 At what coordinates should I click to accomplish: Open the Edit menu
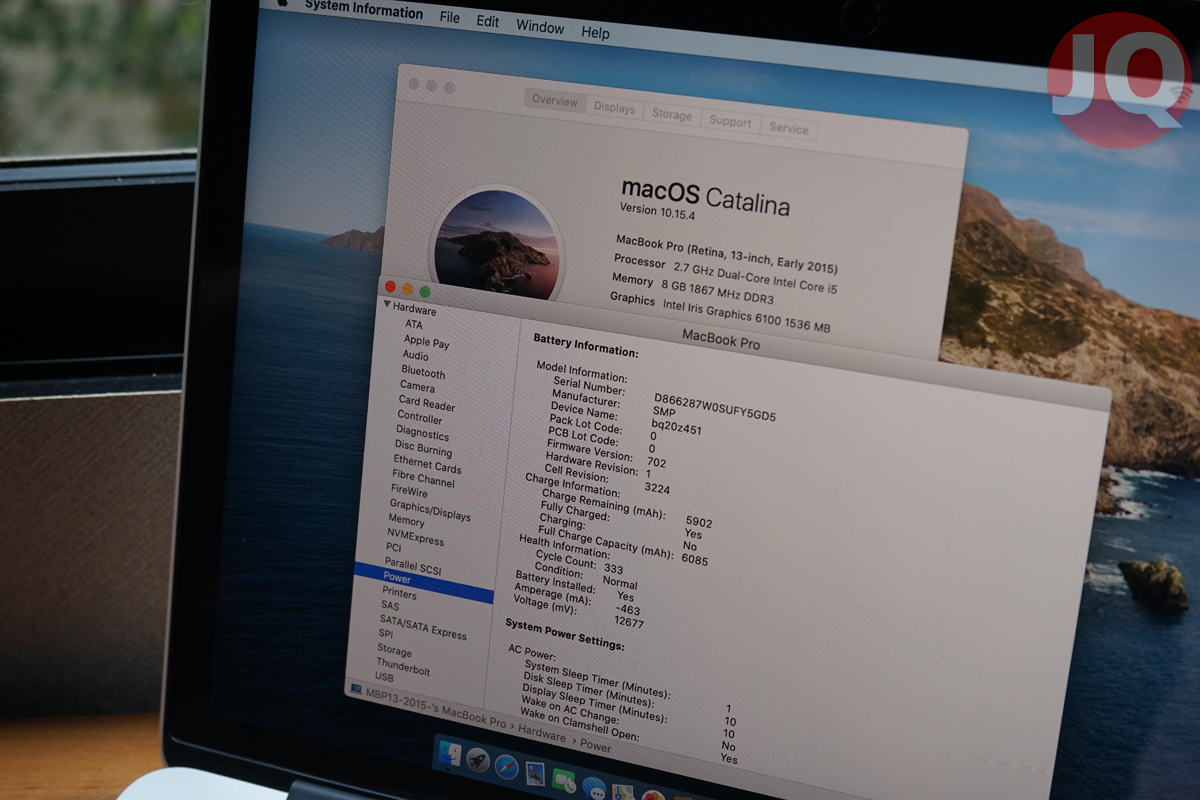(x=488, y=21)
